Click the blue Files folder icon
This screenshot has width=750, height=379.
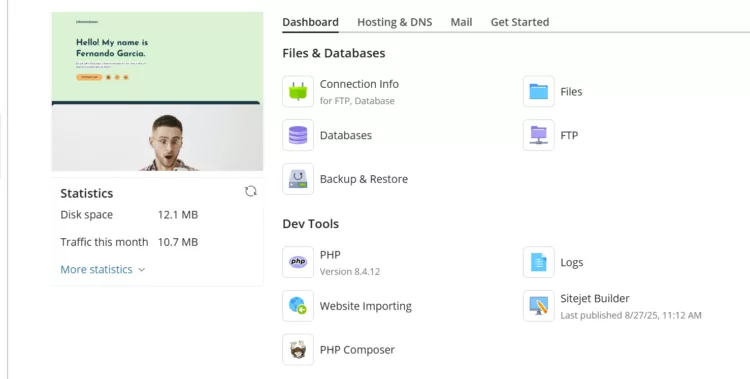pyautogui.click(x=539, y=91)
